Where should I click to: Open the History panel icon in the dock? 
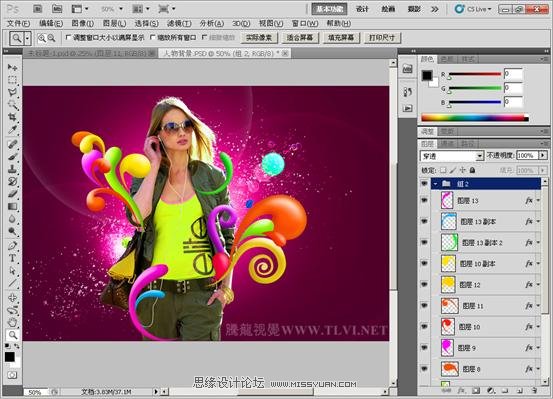[408, 92]
